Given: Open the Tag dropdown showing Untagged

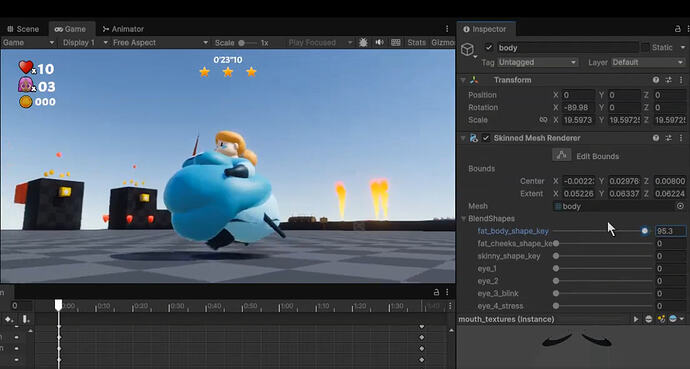Looking at the screenshot, I should click(x=537, y=62).
